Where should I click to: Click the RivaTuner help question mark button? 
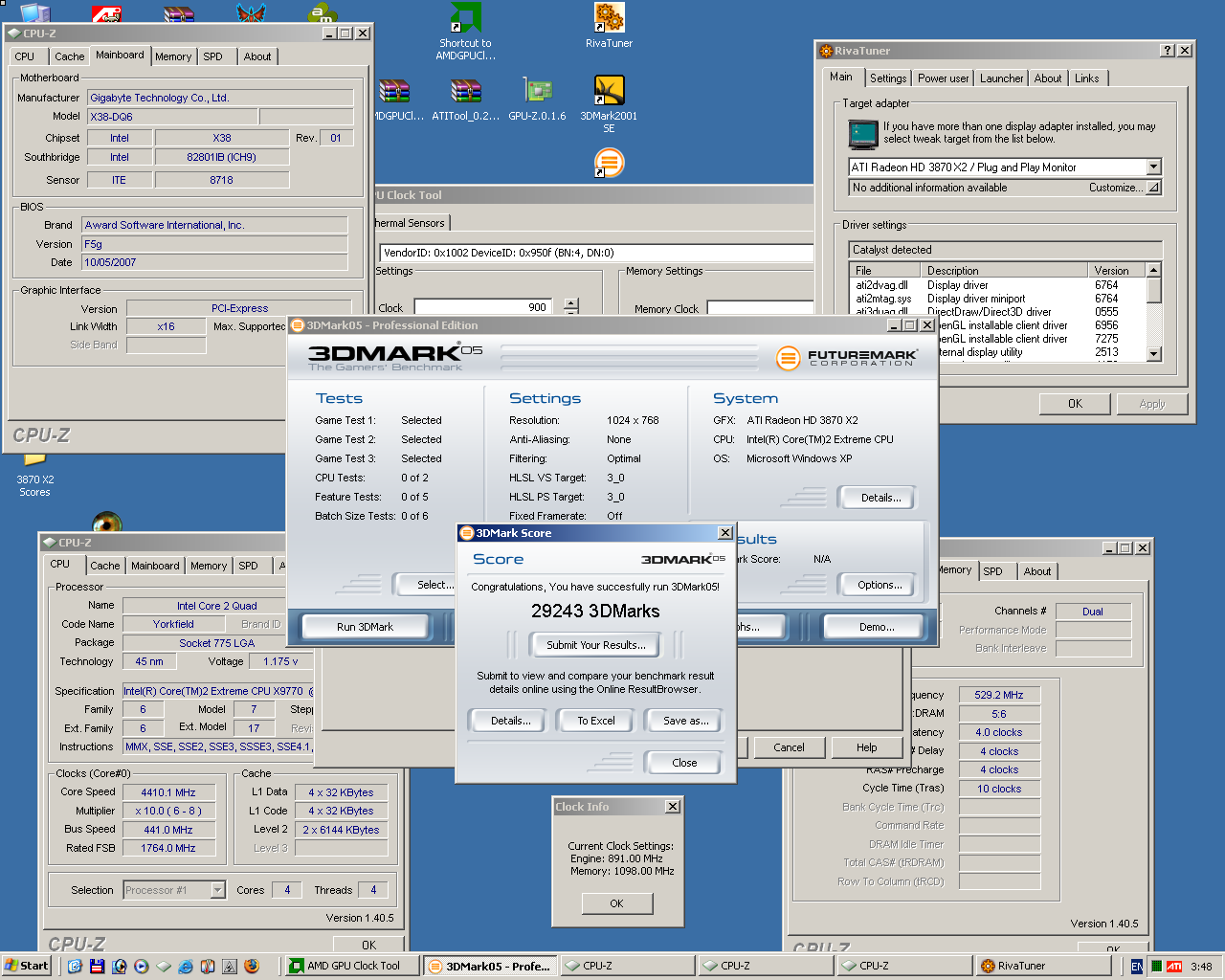[1167, 51]
